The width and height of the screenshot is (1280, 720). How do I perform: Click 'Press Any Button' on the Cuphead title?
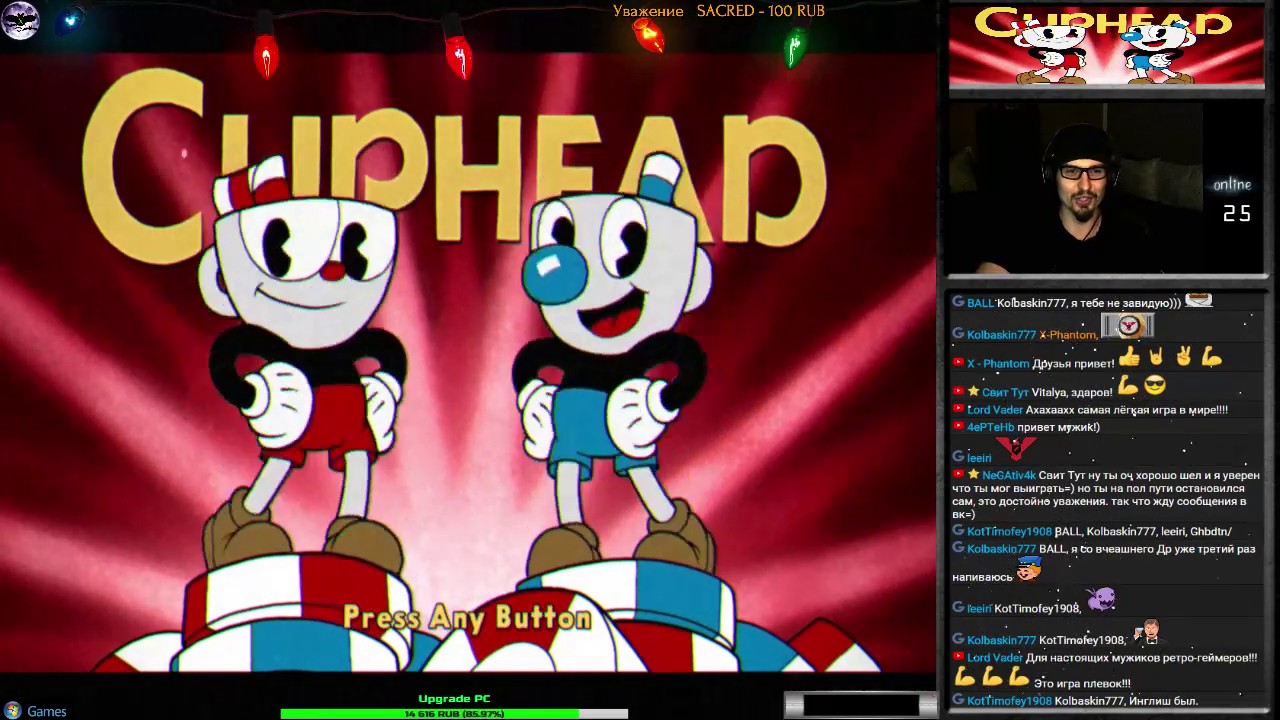tap(468, 618)
